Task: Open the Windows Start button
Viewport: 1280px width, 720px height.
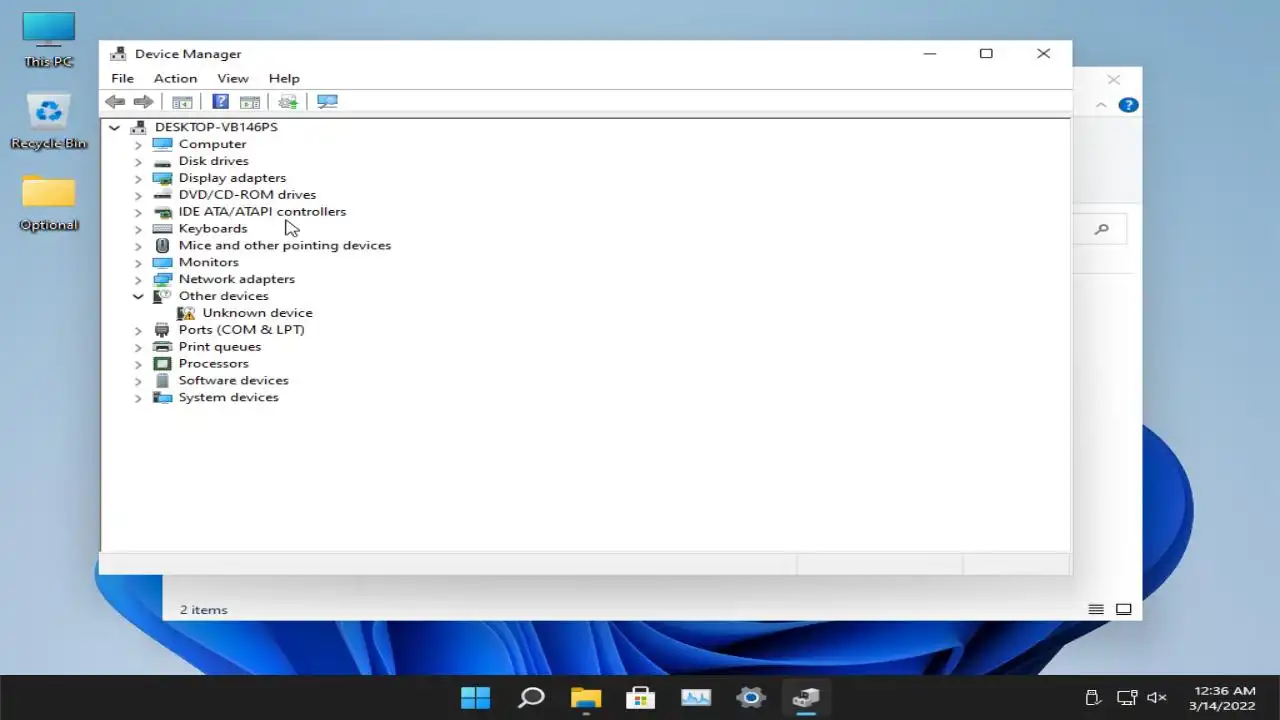Action: click(475, 697)
